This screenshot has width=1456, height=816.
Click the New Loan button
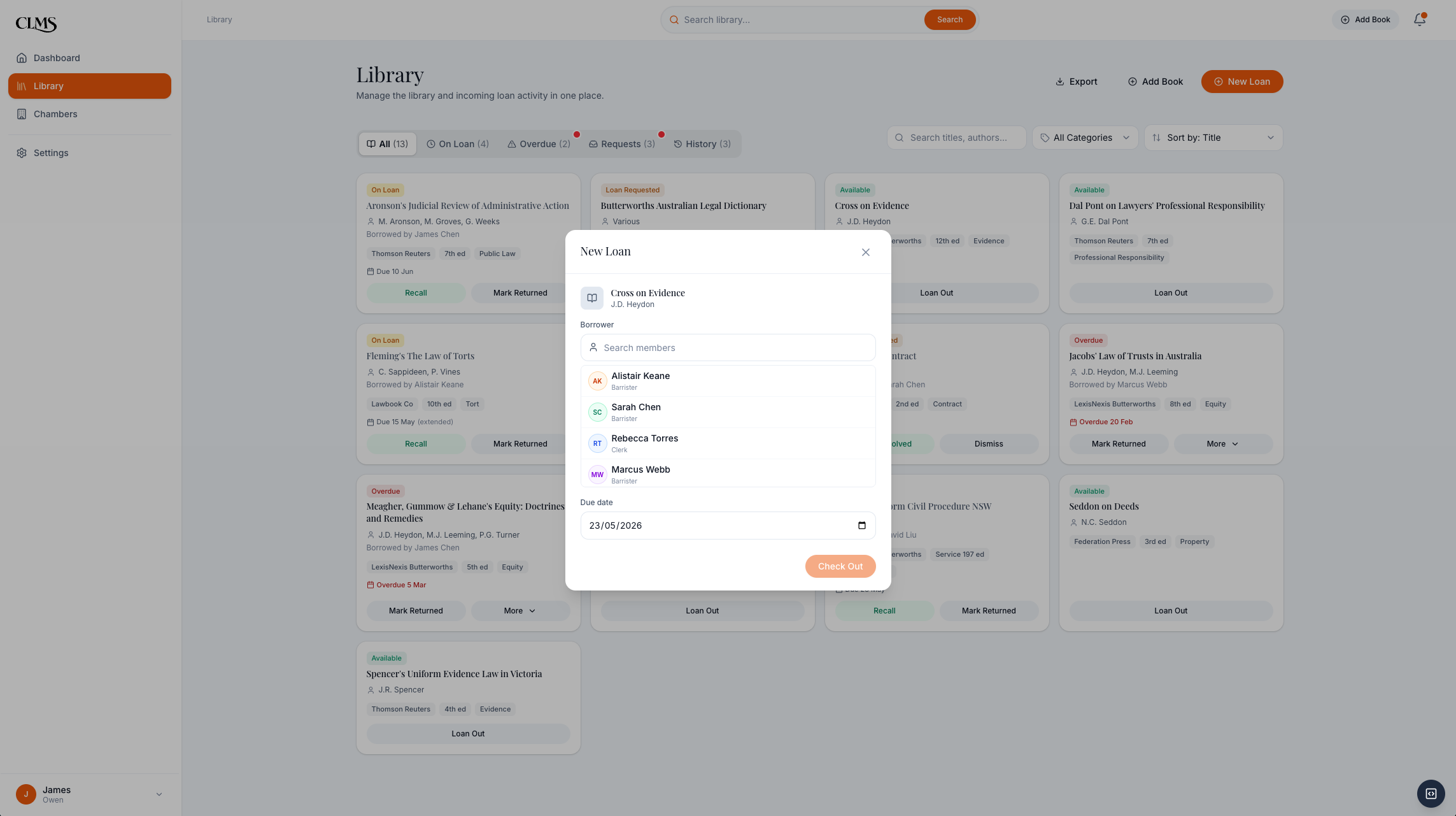[x=1241, y=82]
